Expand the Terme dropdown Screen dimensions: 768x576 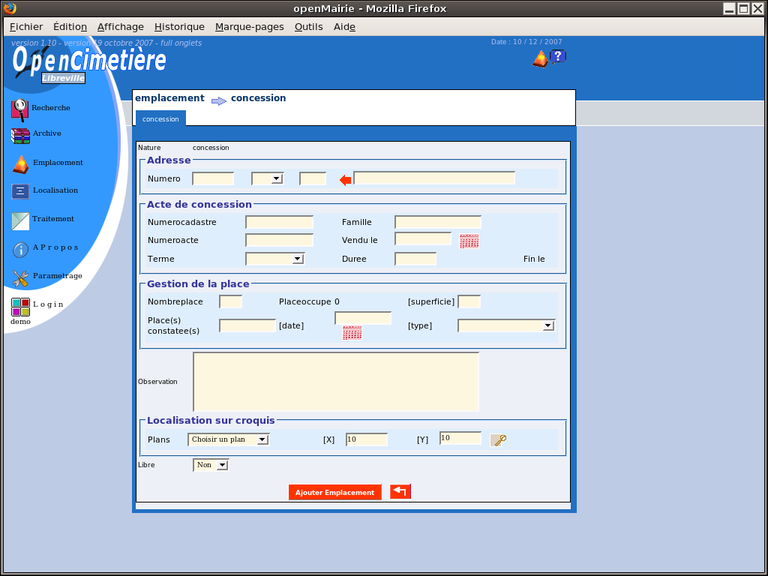[x=274, y=259]
